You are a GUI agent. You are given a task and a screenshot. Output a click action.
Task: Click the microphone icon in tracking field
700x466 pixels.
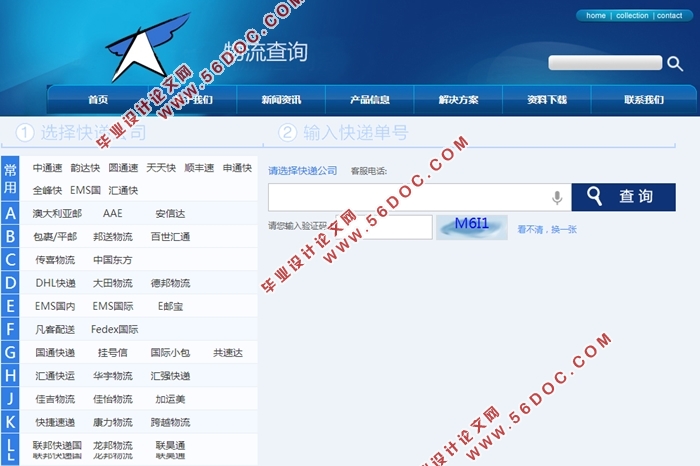tap(557, 197)
